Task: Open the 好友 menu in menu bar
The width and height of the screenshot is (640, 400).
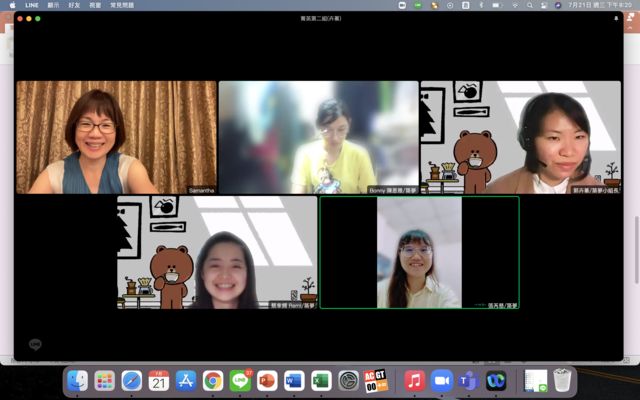Action: [x=75, y=5]
